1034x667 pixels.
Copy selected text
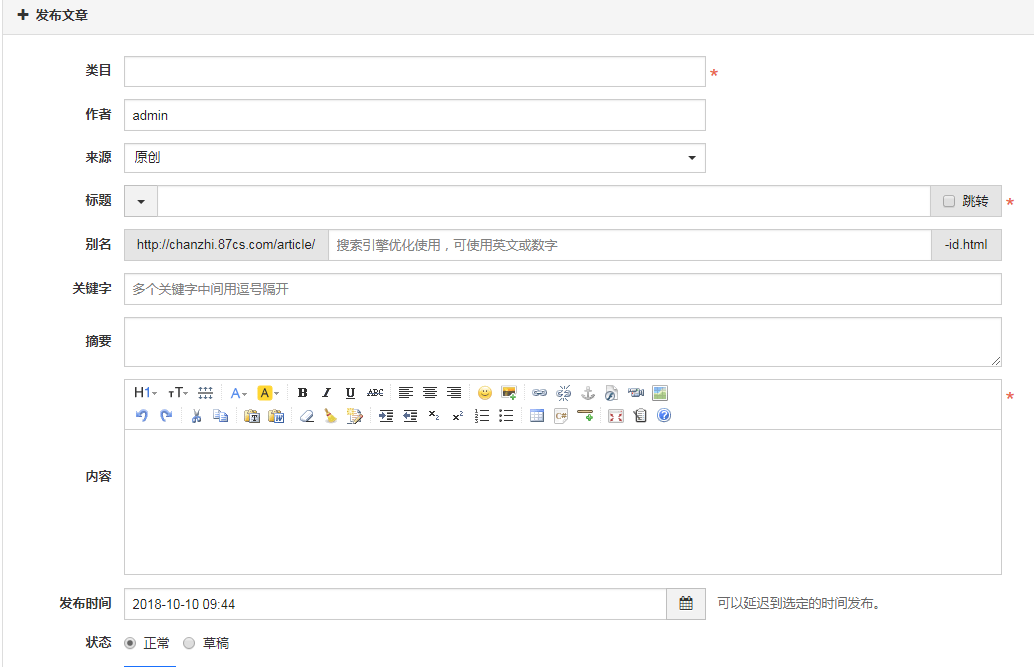220,416
